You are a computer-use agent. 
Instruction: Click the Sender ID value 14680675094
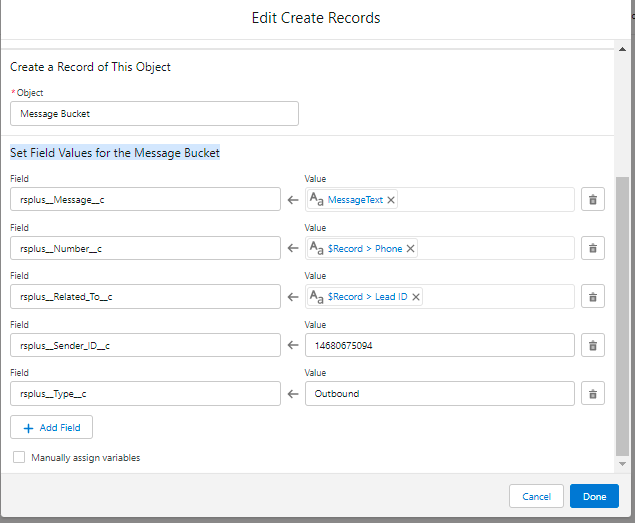(439, 345)
